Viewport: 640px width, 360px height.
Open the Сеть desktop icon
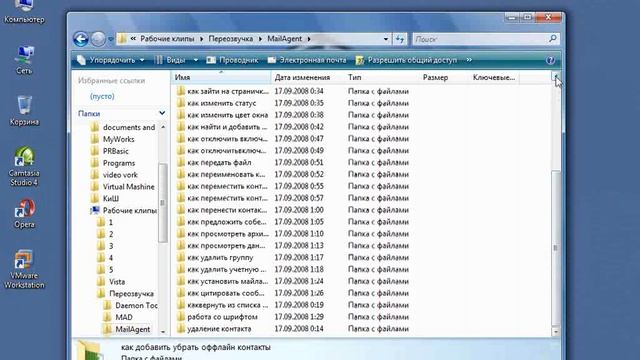pyautogui.click(x=24, y=60)
